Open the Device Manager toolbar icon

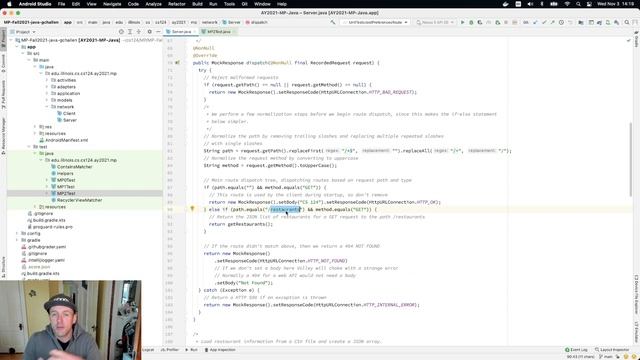pyautogui.click(x=608, y=22)
